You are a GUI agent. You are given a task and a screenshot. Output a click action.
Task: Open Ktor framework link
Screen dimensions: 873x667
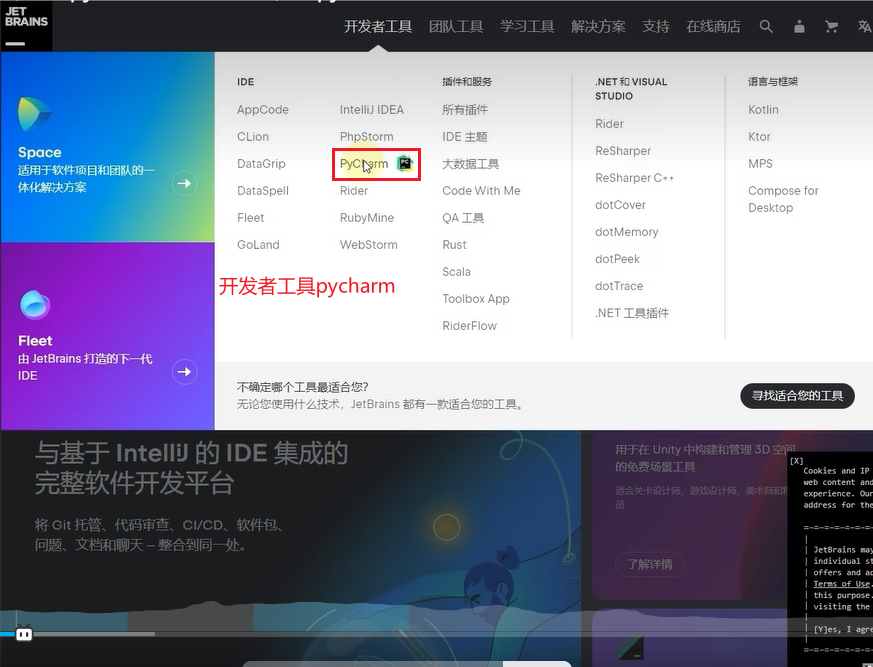(759, 136)
